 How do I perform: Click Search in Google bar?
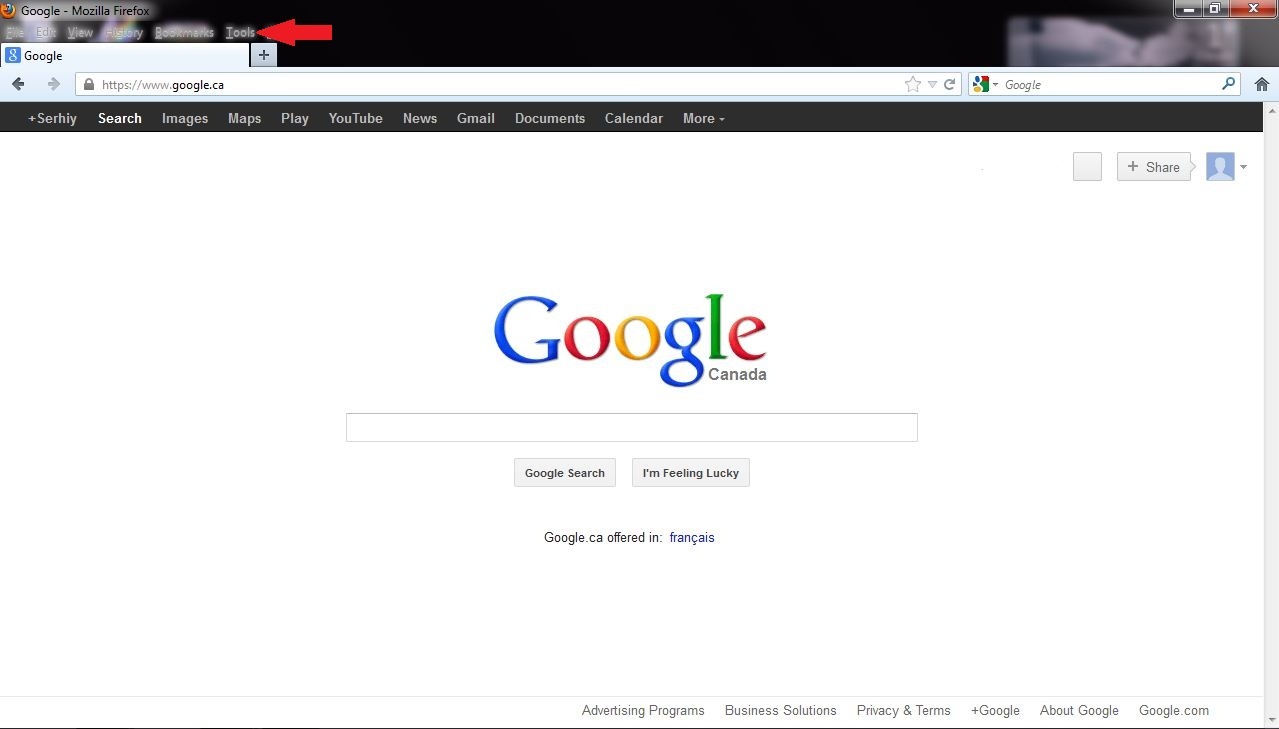pyautogui.click(x=120, y=118)
